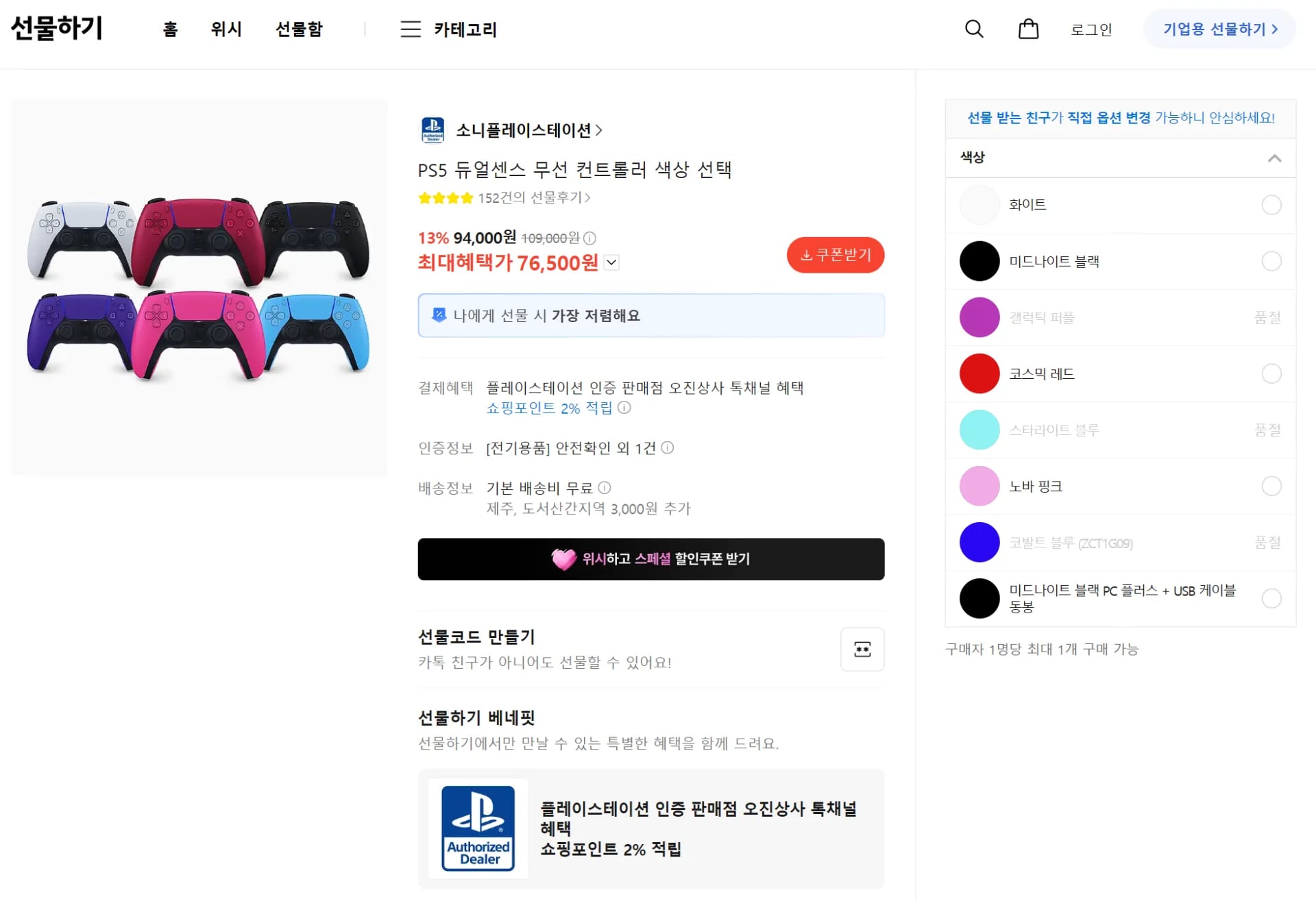
Task: Click the red 쿠폰받기 button
Action: [x=836, y=255]
